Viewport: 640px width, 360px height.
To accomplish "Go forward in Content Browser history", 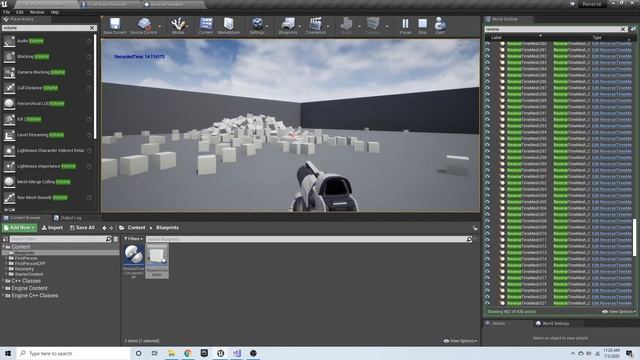I will [111, 228].
